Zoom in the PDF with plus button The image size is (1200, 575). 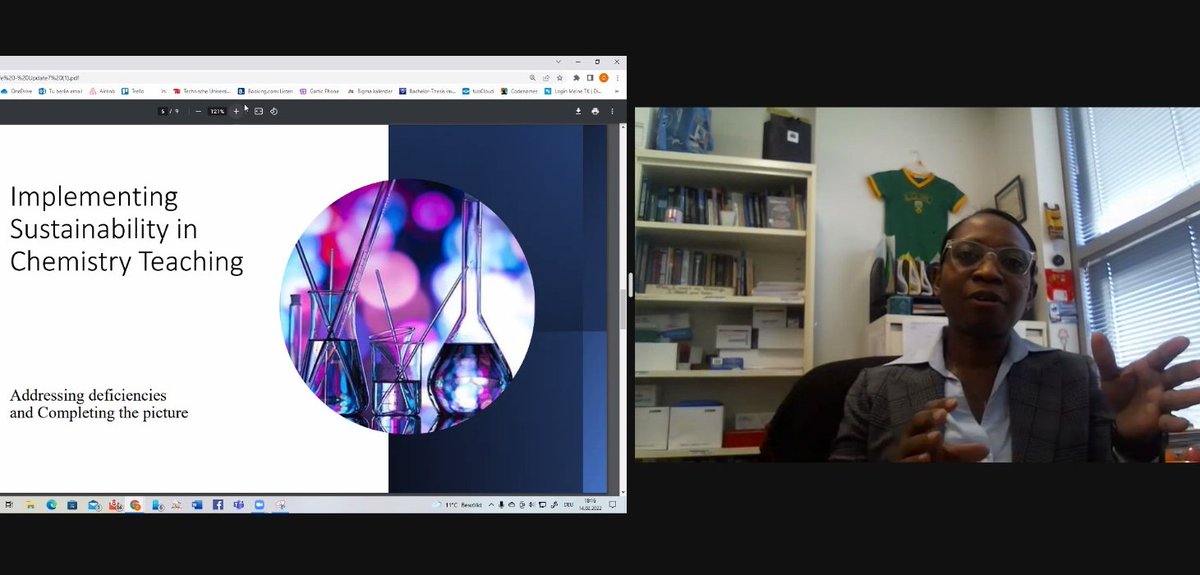coord(236,111)
